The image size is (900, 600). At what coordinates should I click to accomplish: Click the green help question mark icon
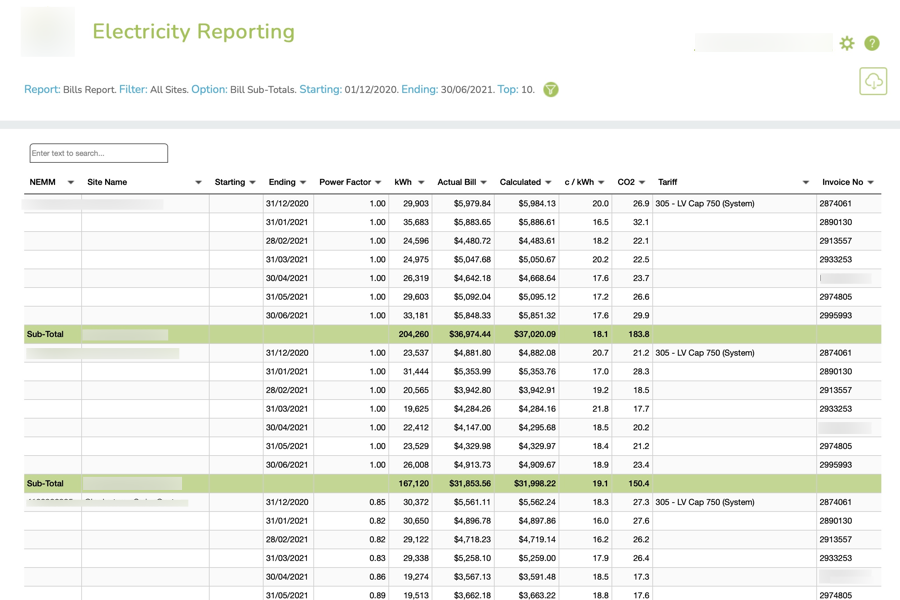[872, 43]
